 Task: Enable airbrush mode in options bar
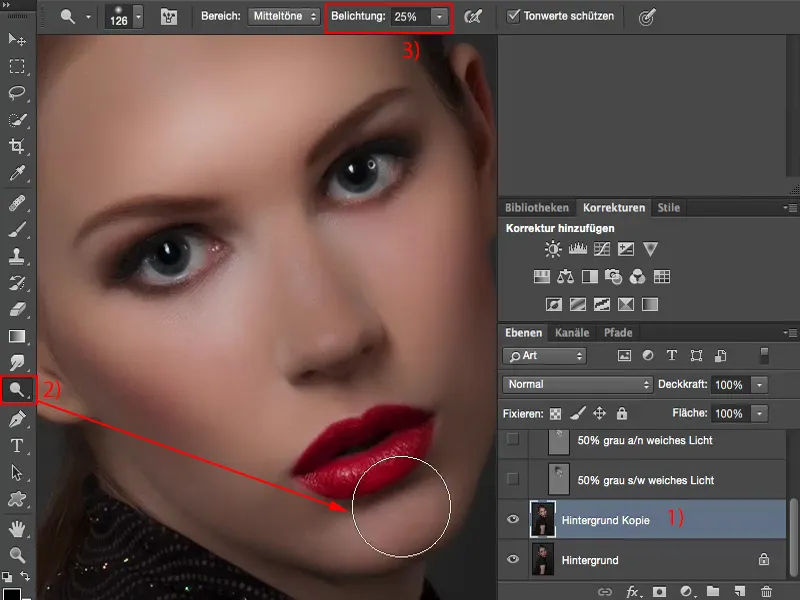tap(474, 17)
